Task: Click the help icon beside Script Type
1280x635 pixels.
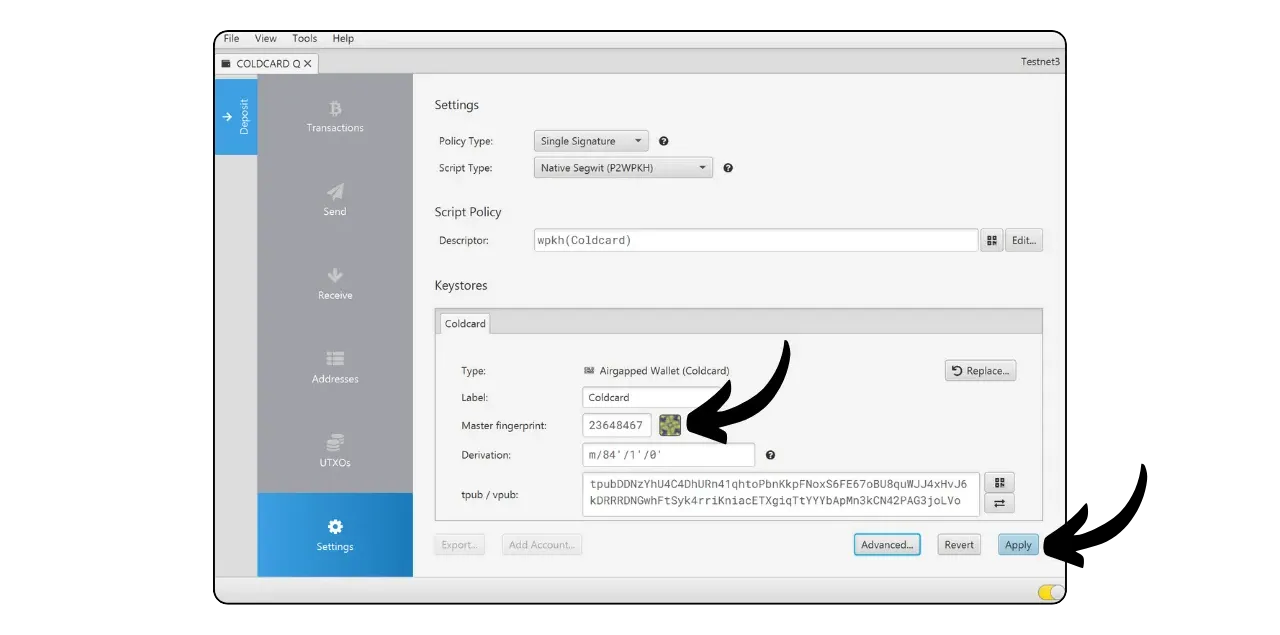Action: point(728,168)
